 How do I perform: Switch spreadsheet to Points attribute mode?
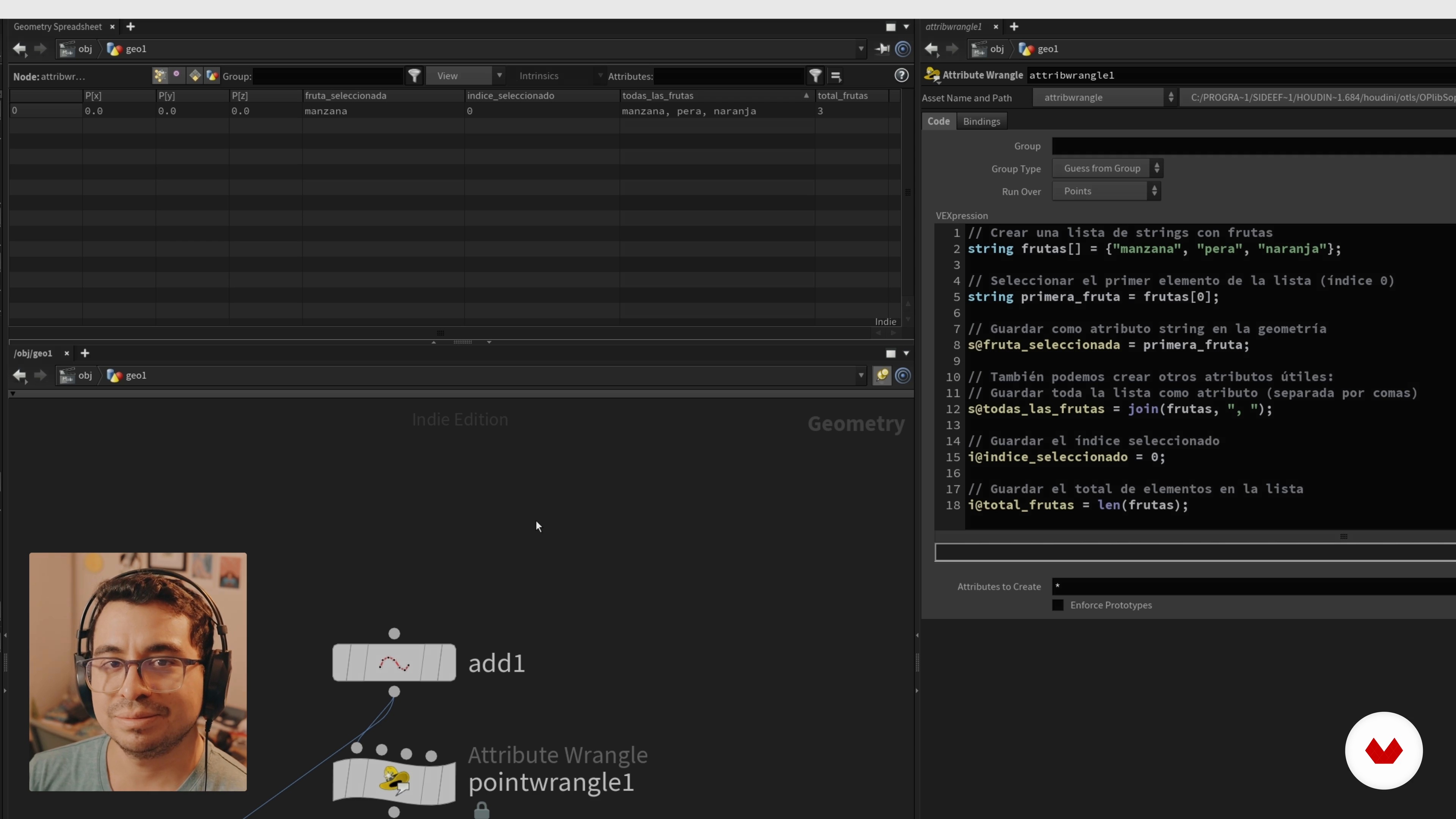(x=160, y=76)
